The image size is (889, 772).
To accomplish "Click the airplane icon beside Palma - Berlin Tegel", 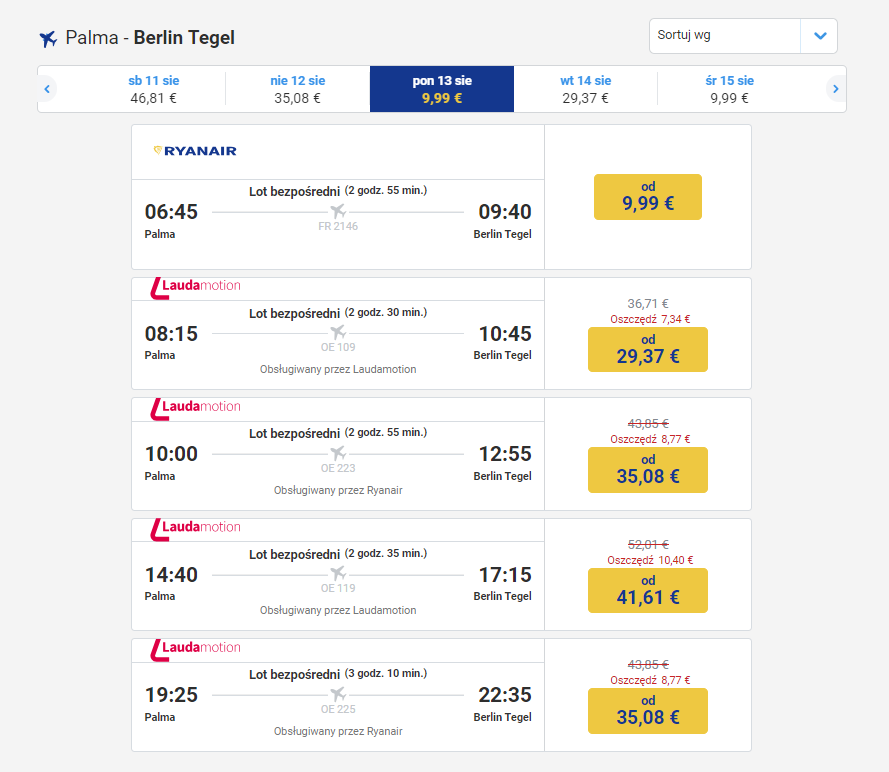I will click(48, 39).
